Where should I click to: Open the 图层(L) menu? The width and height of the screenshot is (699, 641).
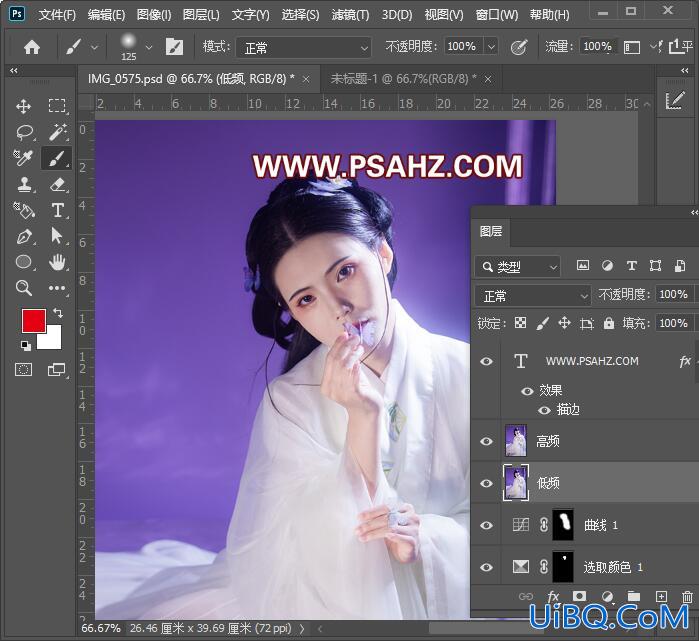[201, 15]
